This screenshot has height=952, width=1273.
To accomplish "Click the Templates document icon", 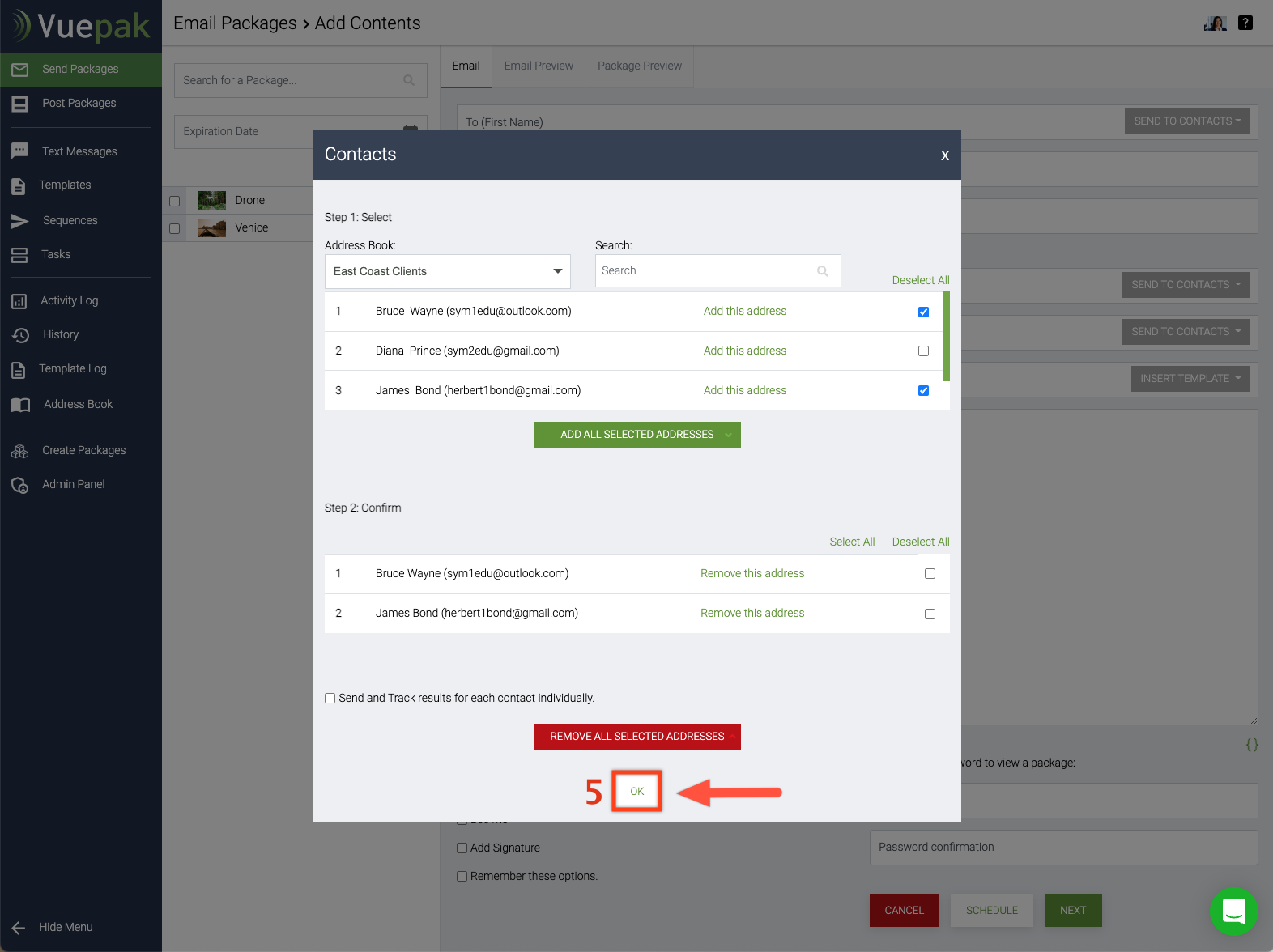I will tap(19, 185).
